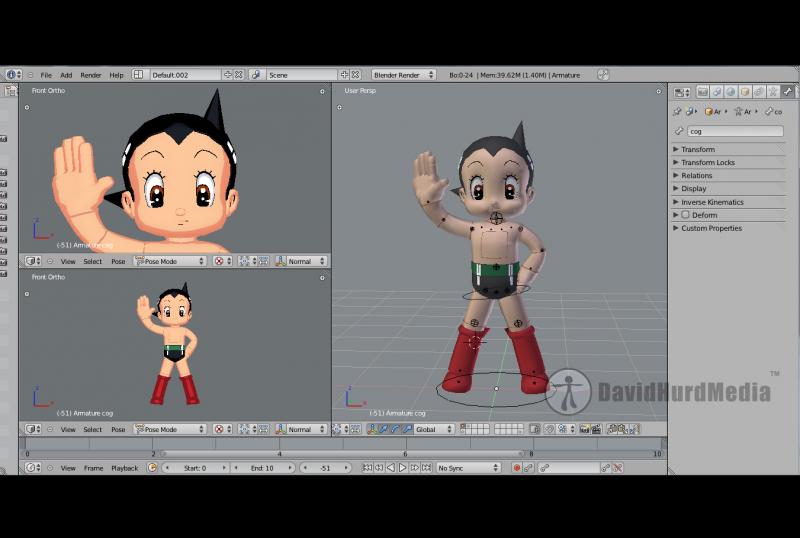Open the Add menu
Viewport: 800px width, 538px height.
66,75
